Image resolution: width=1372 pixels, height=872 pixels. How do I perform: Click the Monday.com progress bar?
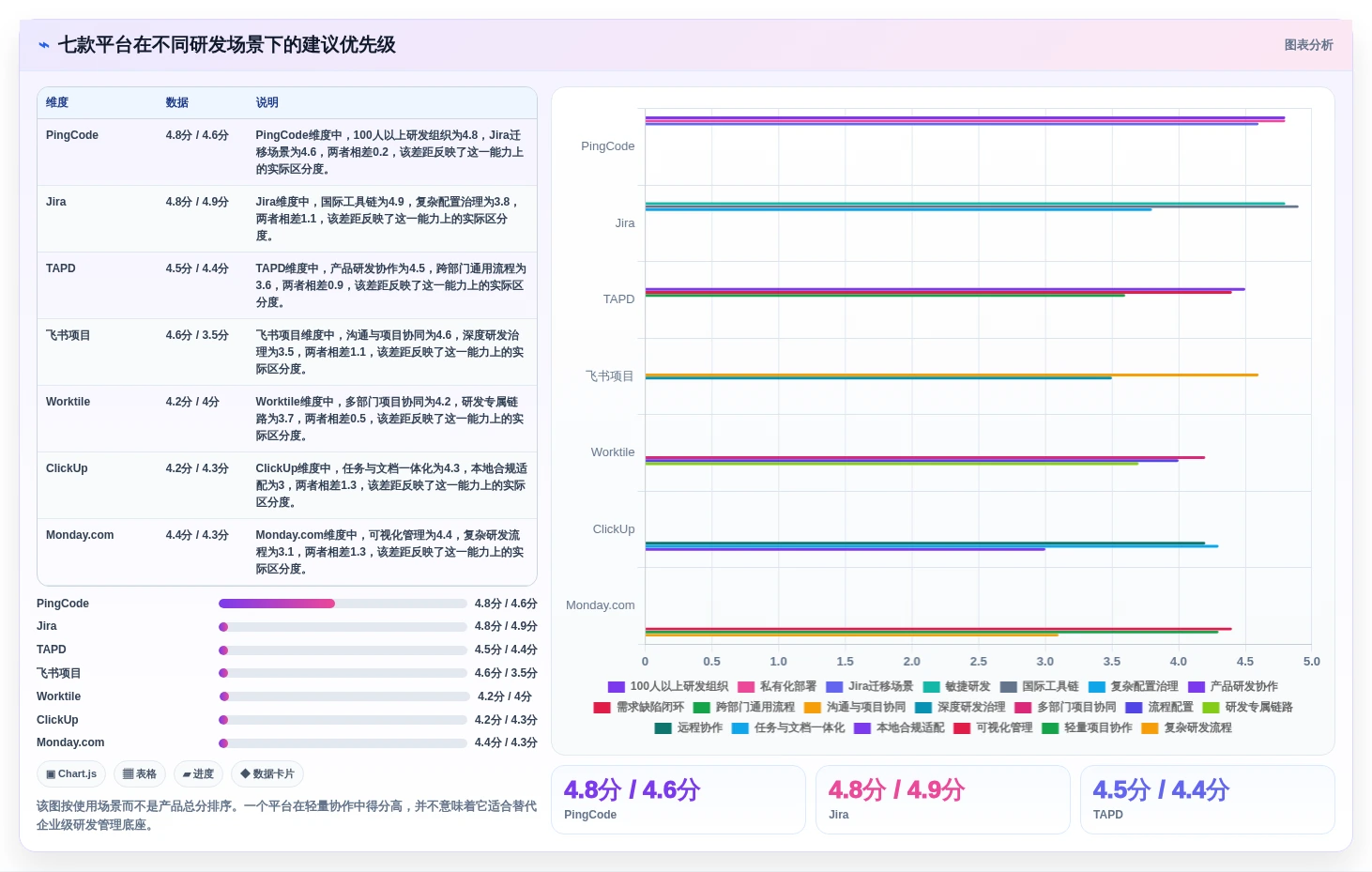pyautogui.click(x=343, y=743)
